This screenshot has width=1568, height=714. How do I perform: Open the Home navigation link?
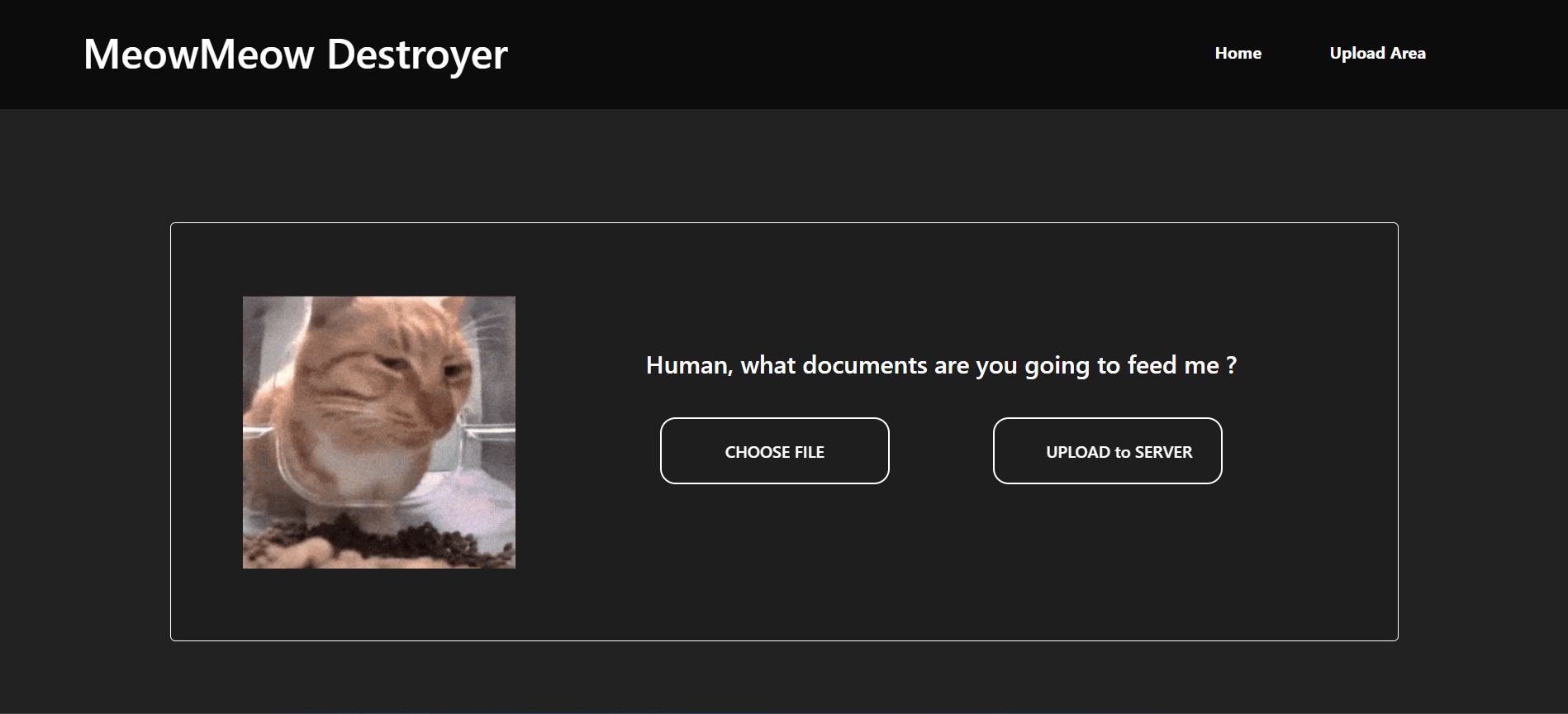pos(1238,53)
